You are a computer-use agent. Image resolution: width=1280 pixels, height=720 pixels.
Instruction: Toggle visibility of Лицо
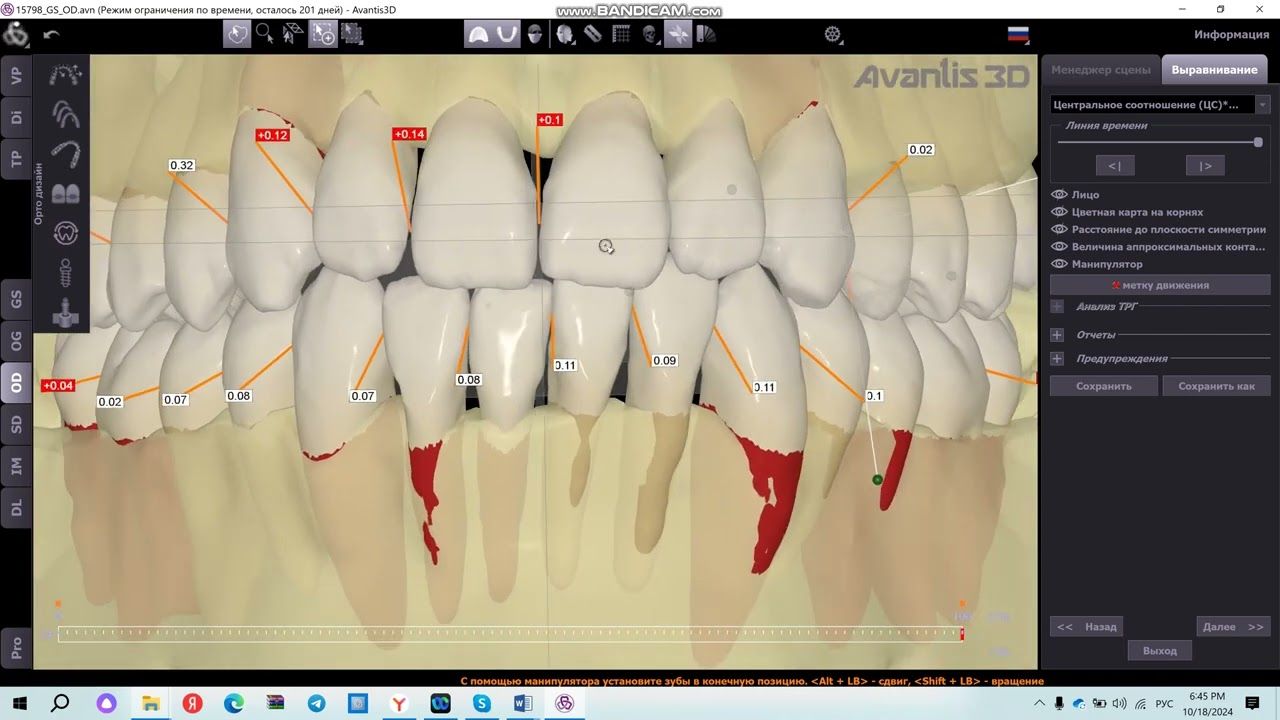click(x=1059, y=195)
